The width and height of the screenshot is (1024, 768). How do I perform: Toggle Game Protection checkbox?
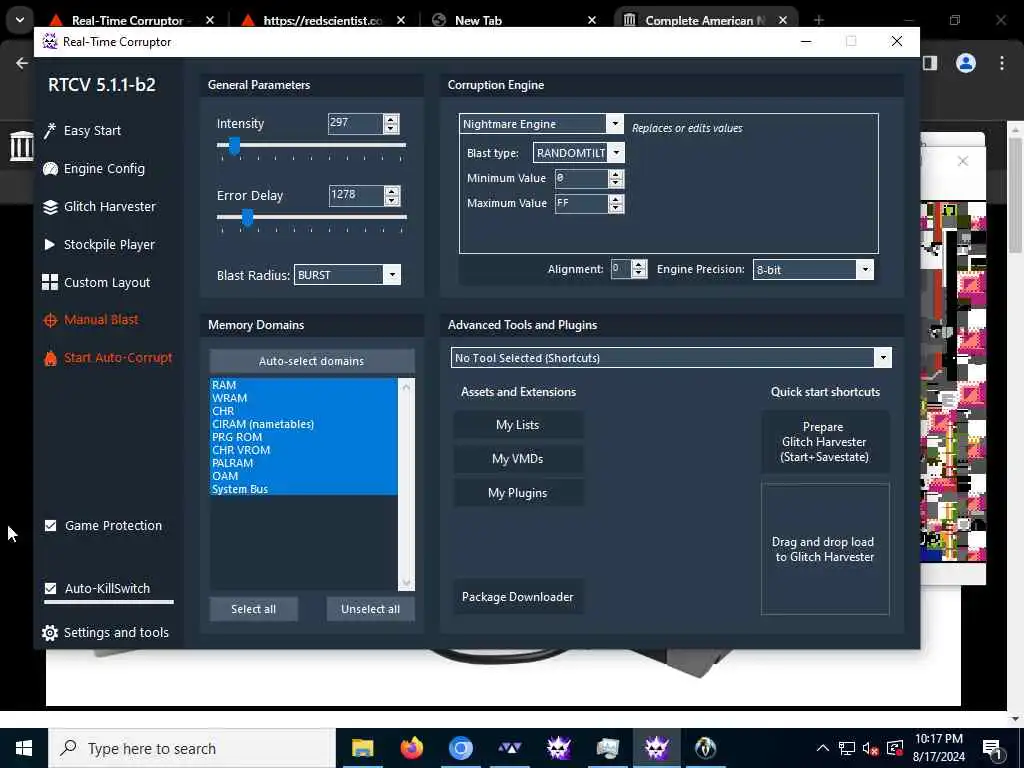(x=50, y=526)
